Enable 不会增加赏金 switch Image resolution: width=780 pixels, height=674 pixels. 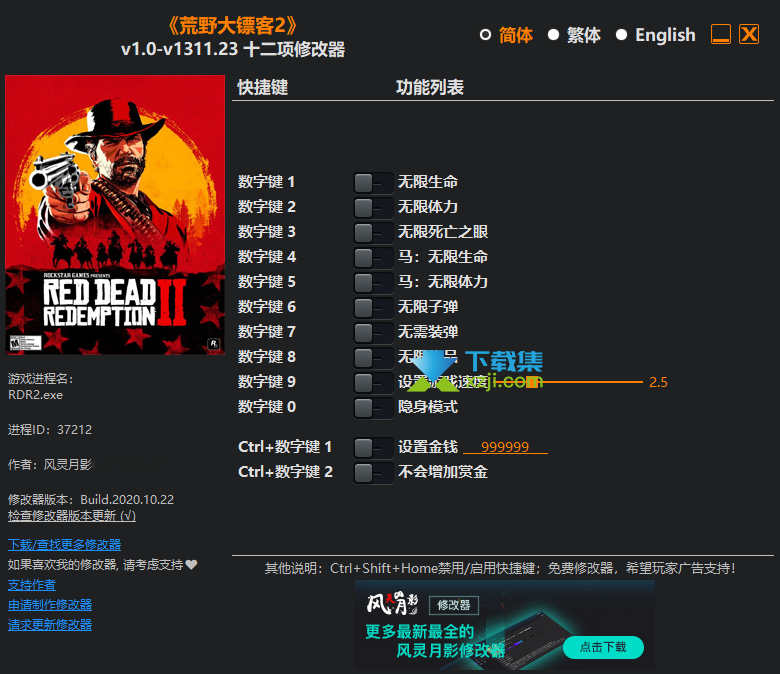click(373, 473)
